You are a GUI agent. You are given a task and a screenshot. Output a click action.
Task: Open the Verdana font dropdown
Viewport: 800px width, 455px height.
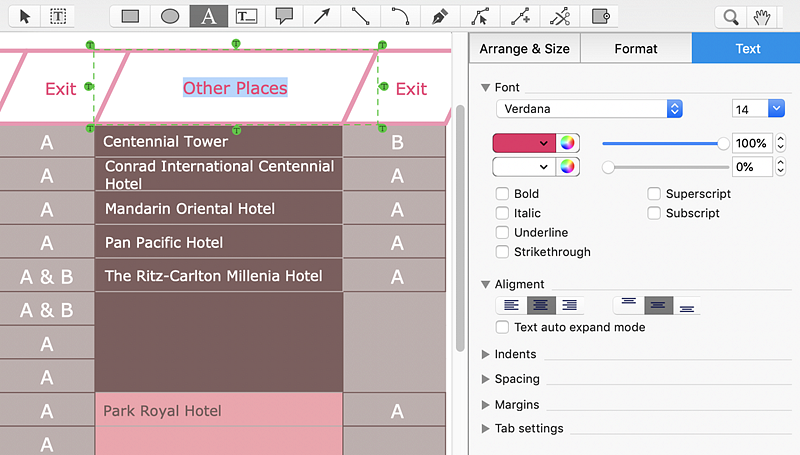tap(589, 109)
